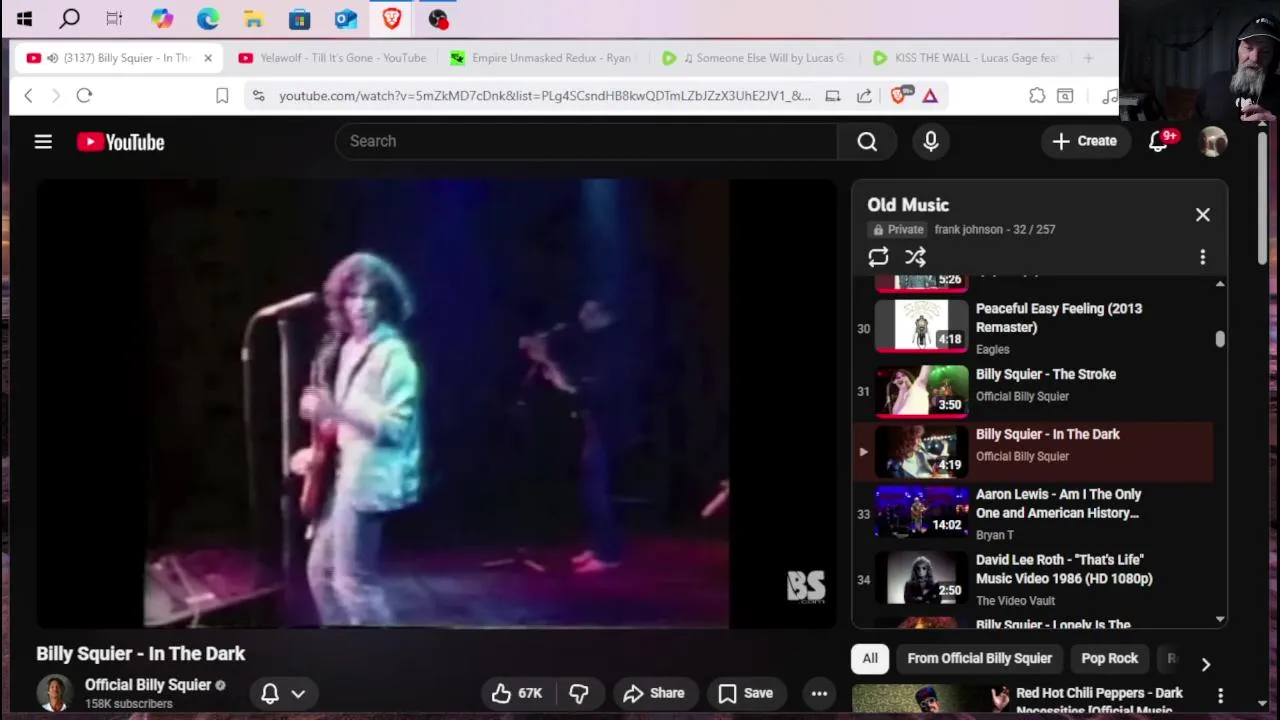
Task: Switch to Someone Else Will tab
Action: [756, 58]
